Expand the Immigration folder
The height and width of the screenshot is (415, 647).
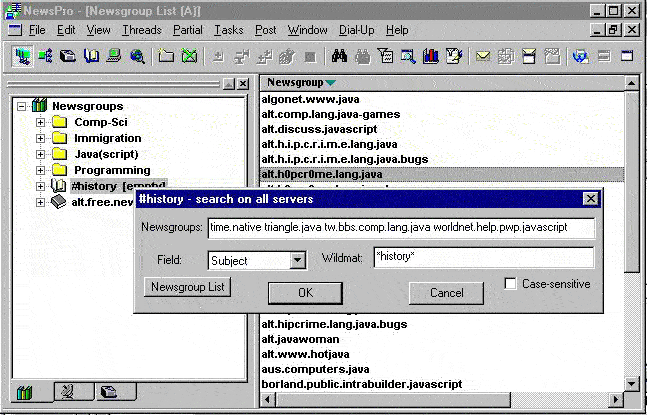point(40,138)
